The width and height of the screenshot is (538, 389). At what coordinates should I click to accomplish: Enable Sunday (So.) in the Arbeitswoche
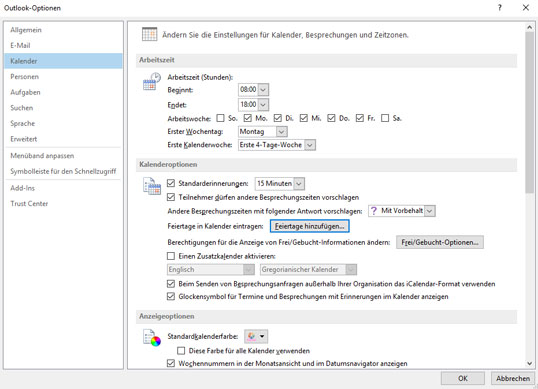tap(220, 118)
